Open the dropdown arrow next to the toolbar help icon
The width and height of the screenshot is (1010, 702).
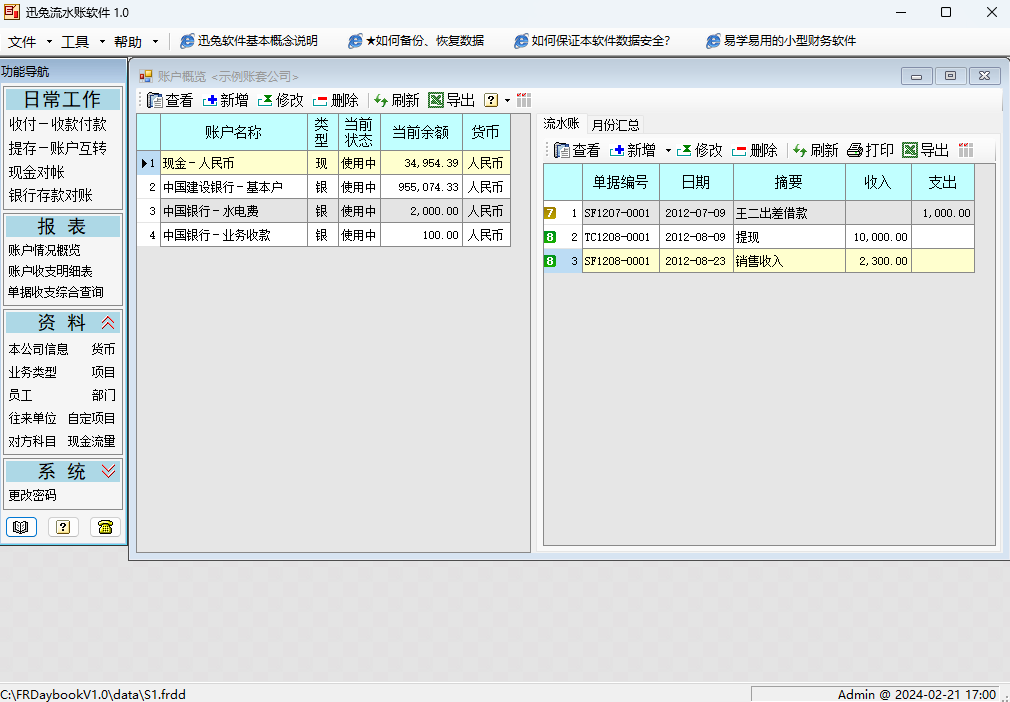(x=507, y=100)
